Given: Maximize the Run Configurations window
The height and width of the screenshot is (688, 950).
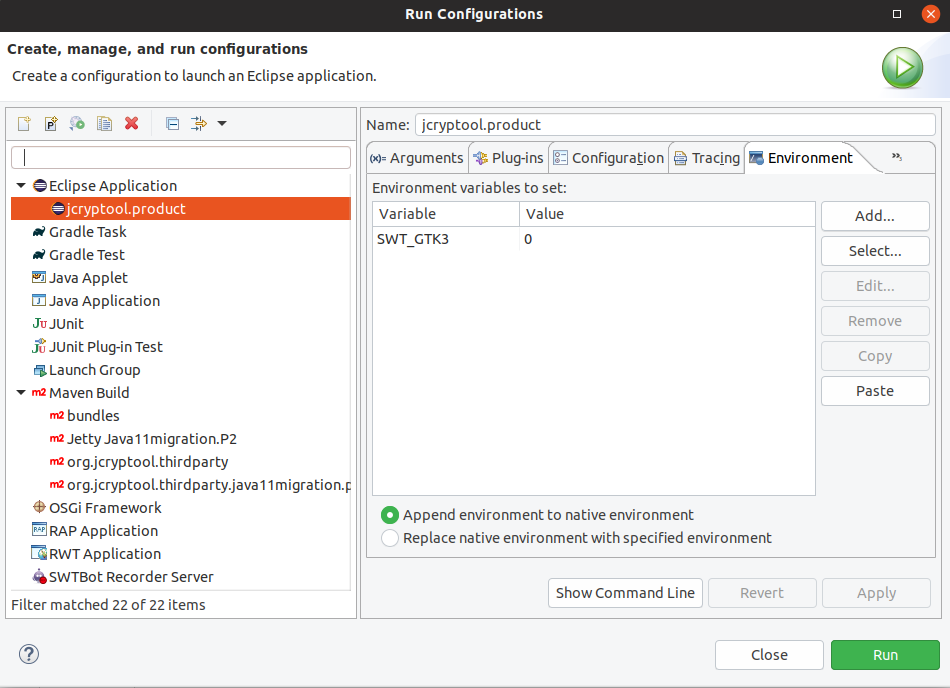Looking at the screenshot, I should click(x=897, y=14).
